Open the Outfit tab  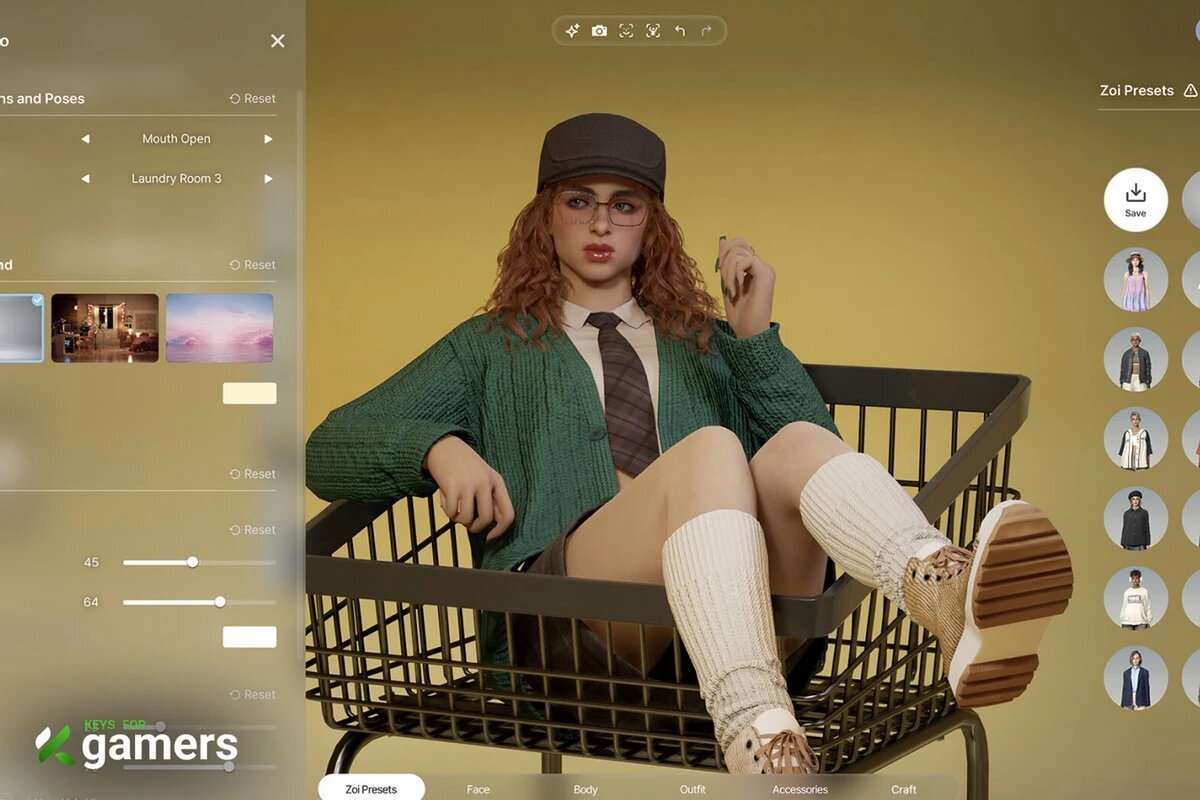tap(692, 789)
